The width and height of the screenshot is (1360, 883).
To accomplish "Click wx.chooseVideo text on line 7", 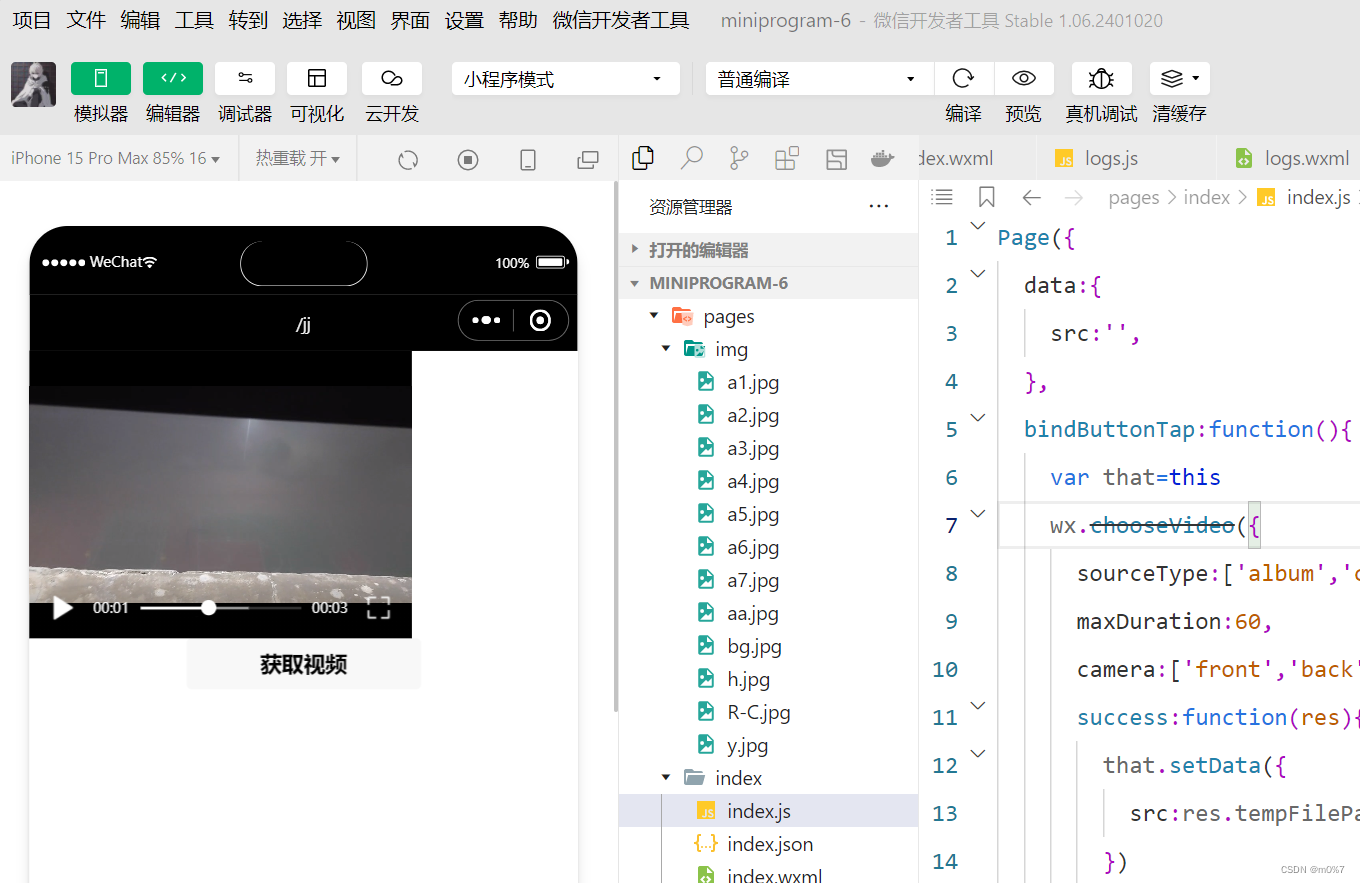I will pyautogui.click(x=1142, y=525).
